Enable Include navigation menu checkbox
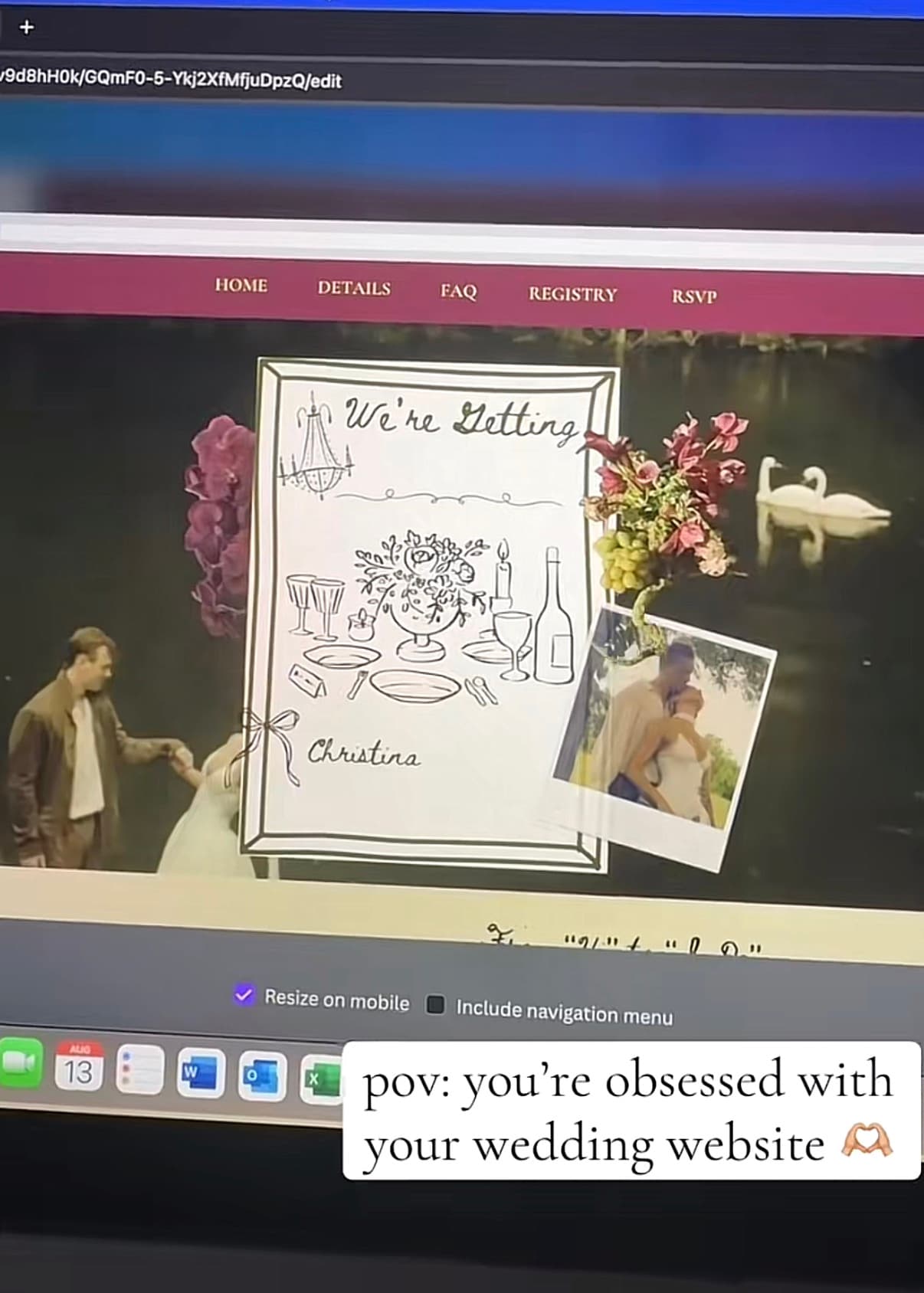 tap(435, 1004)
